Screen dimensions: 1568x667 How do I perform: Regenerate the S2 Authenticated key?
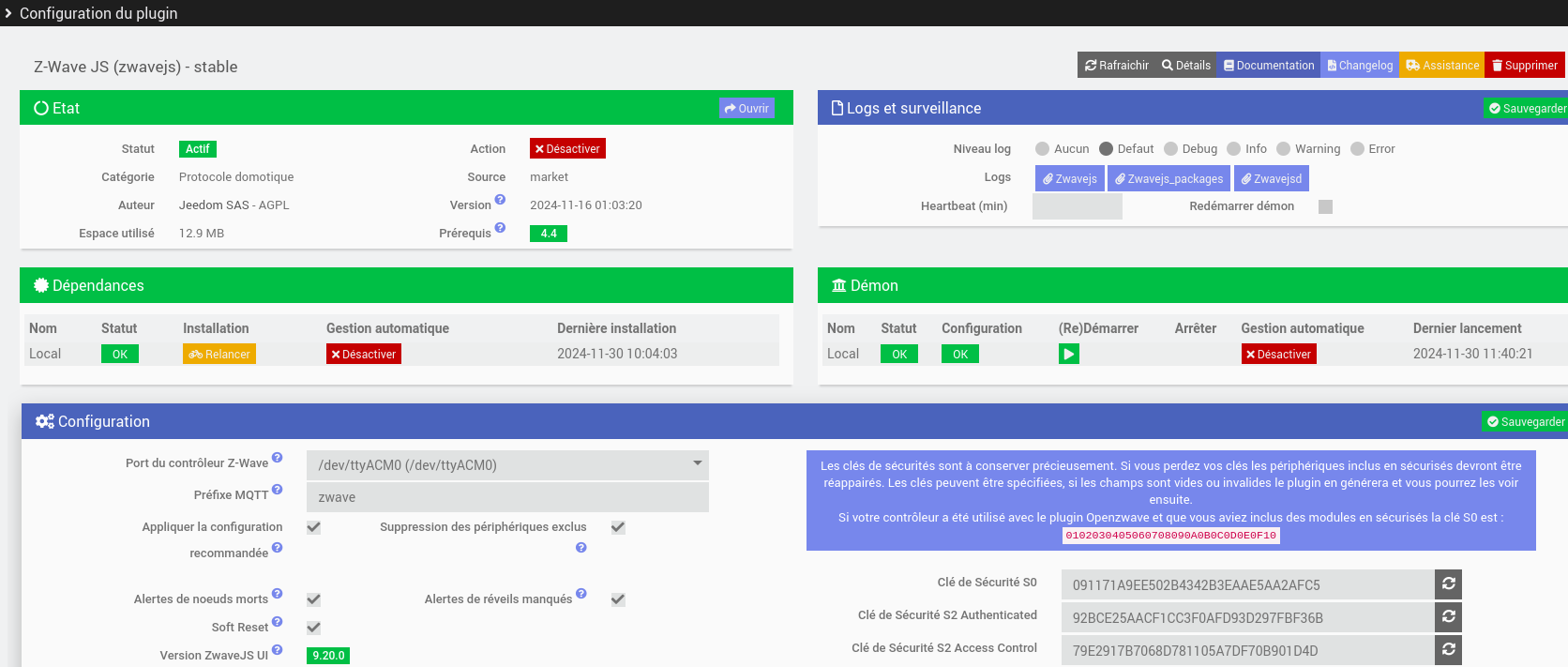coord(1448,617)
